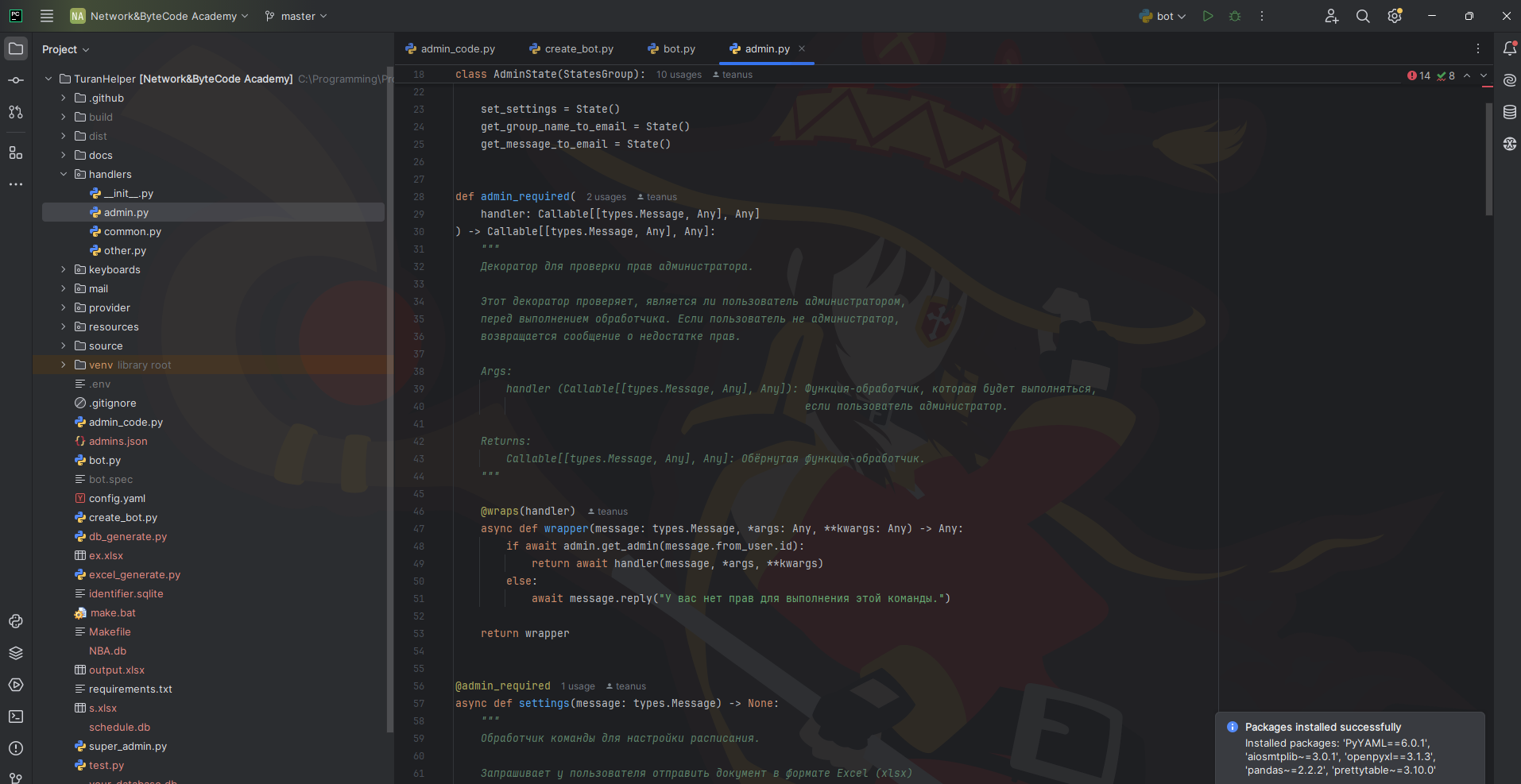Viewport: 1521px width, 784px height.
Task: Open more run actions menu
Action: coord(1262,16)
